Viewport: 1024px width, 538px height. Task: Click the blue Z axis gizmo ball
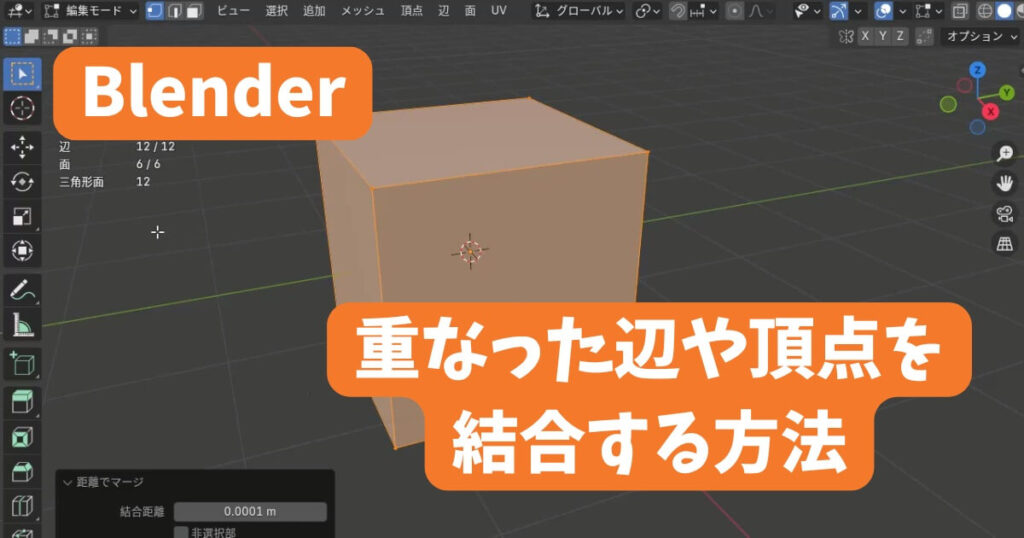[x=978, y=70]
